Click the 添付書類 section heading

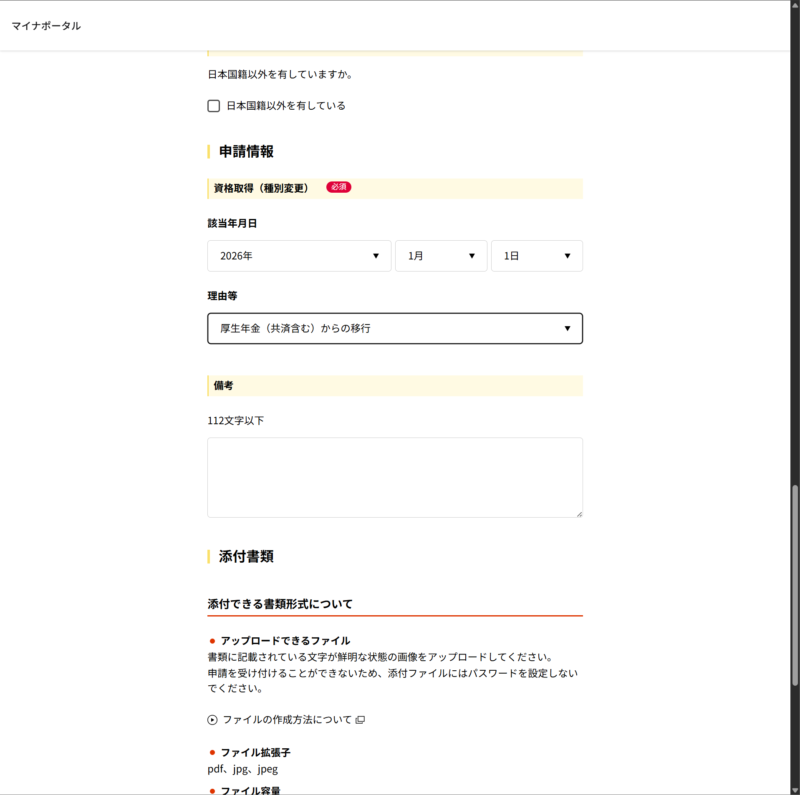tap(246, 556)
